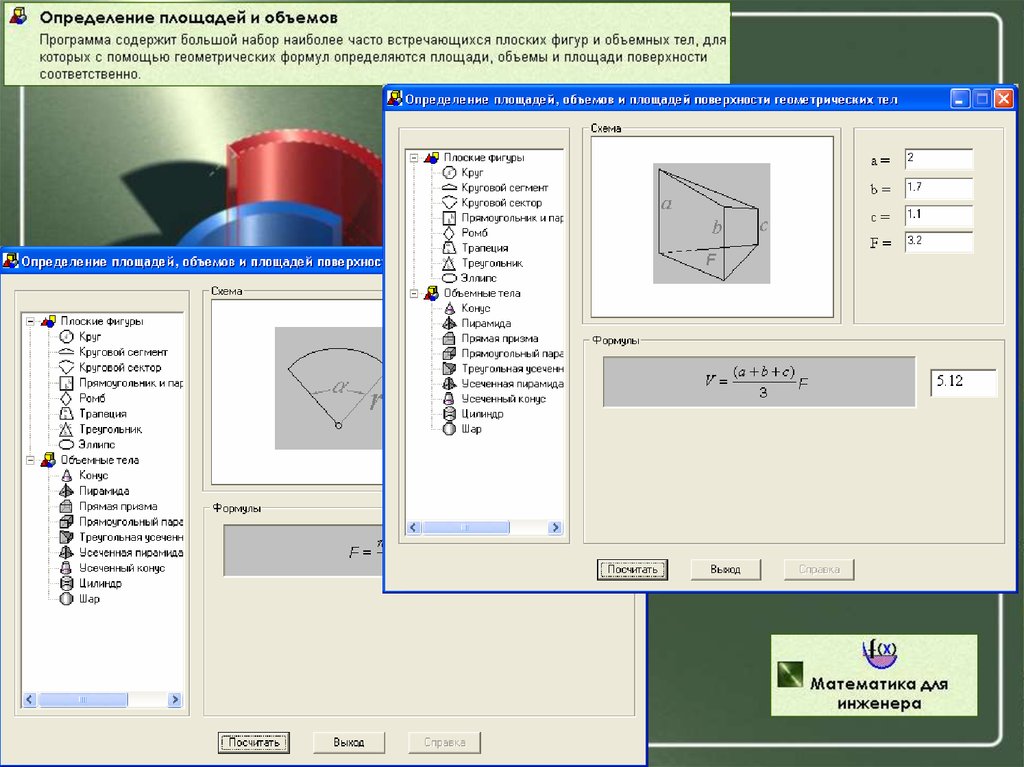The image size is (1024, 767).
Task: Select the Пирамида icon in front window tree
Action: (449, 324)
